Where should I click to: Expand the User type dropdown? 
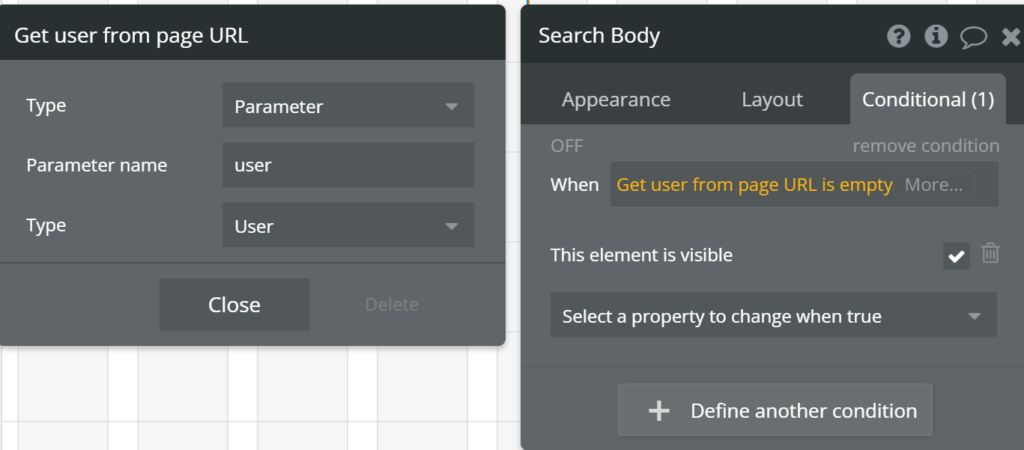(x=348, y=225)
